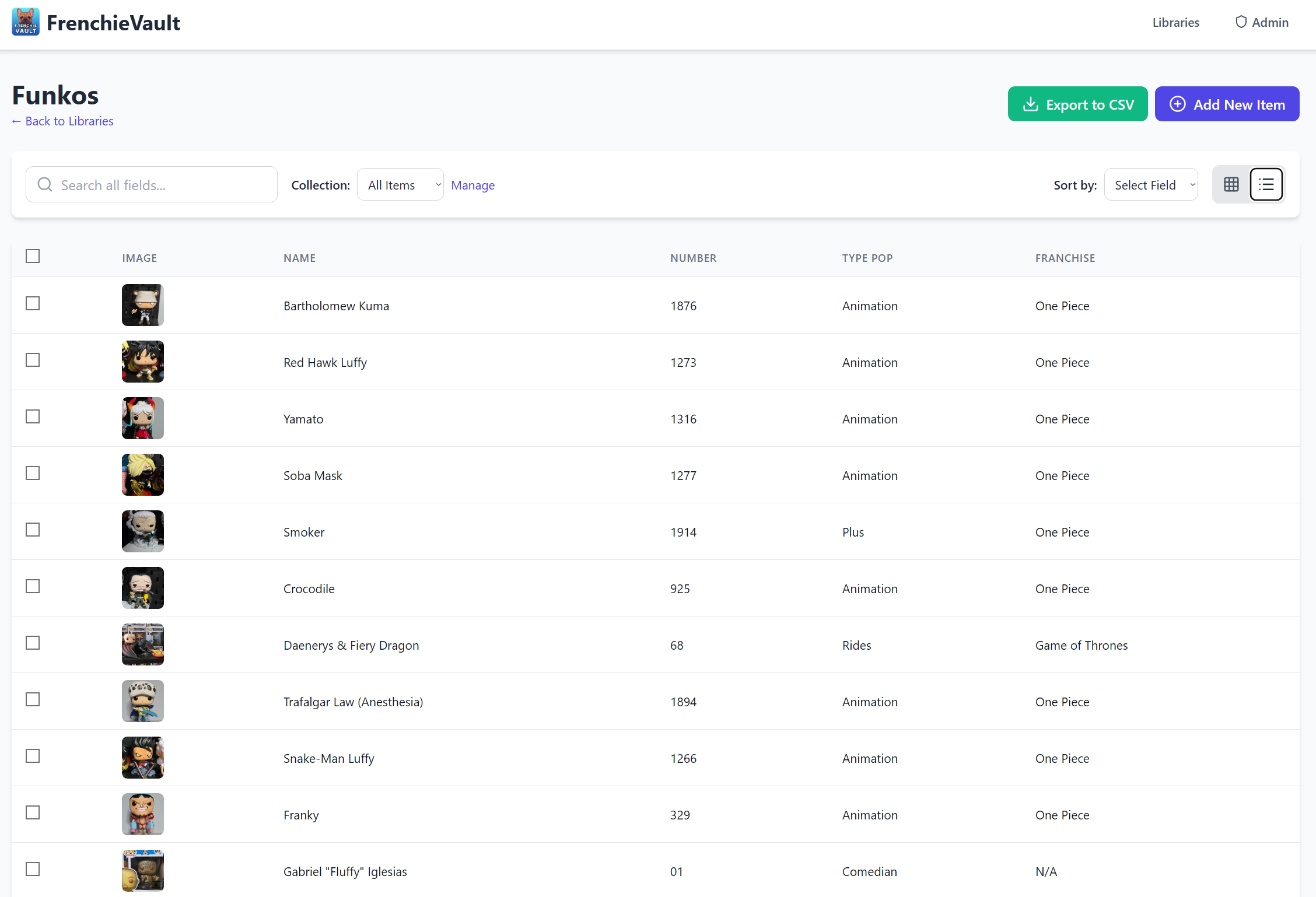Open Smoker thumbnail image
Image resolution: width=1316 pixels, height=897 pixels.
click(x=143, y=531)
